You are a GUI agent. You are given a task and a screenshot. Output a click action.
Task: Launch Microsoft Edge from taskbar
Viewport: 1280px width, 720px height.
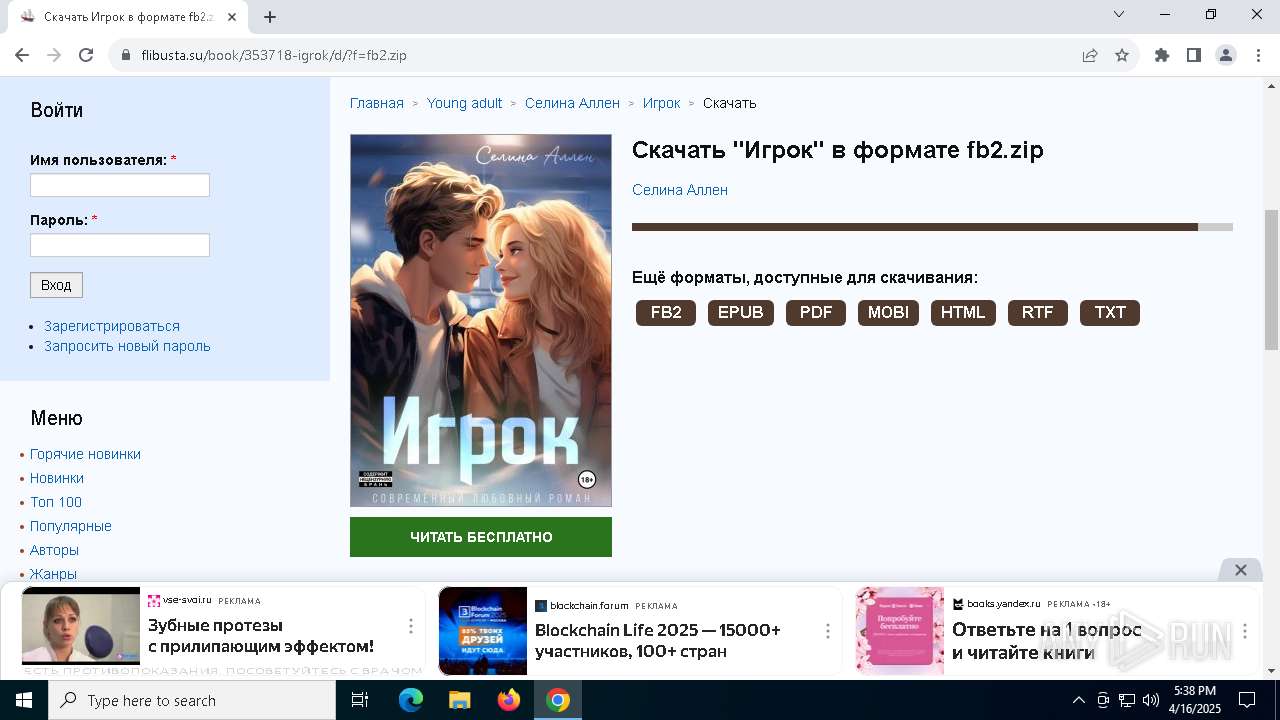tap(411, 700)
